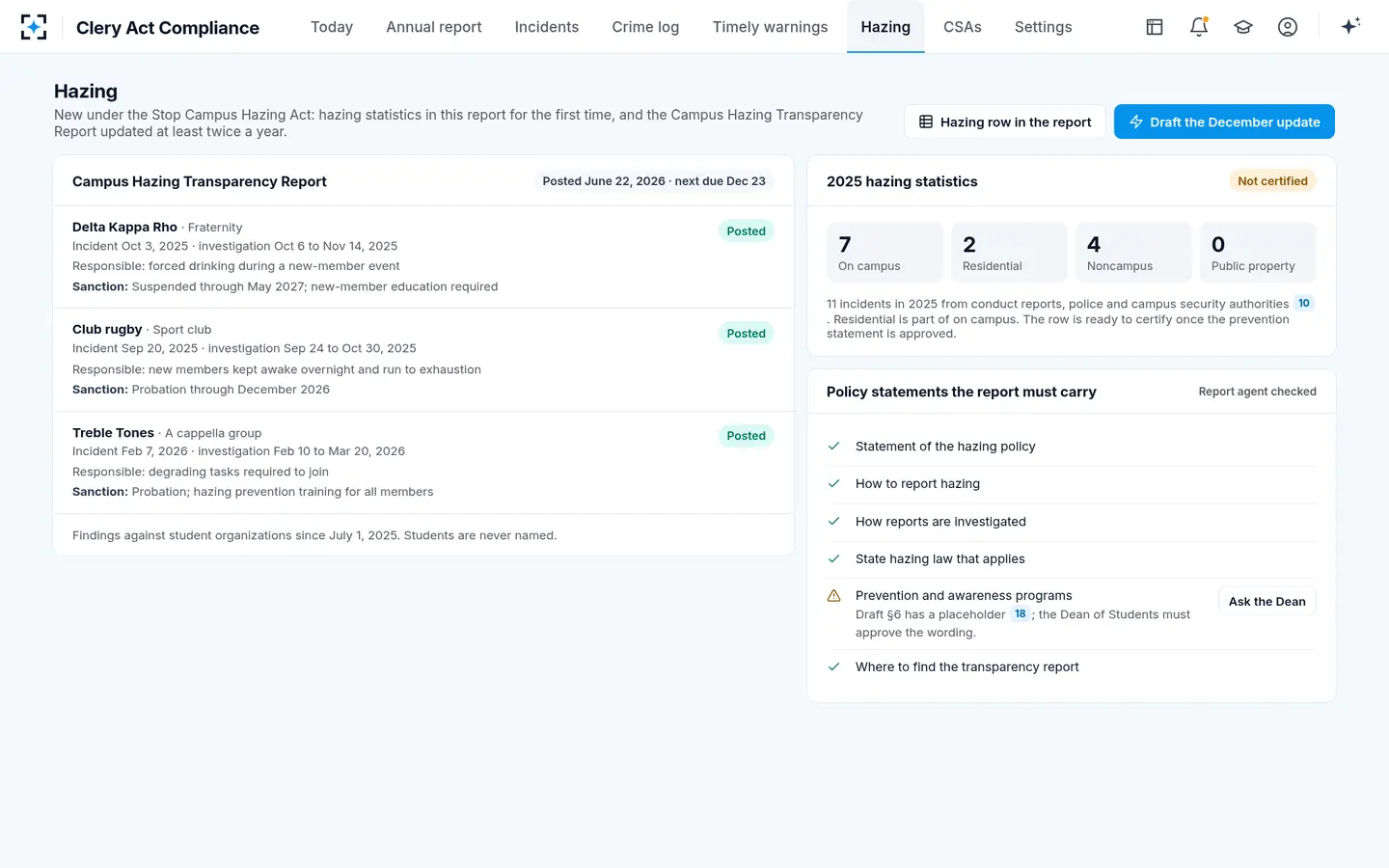Open citation badge 18 in the placeholder note
1389x868 pixels.
(1021, 613)
